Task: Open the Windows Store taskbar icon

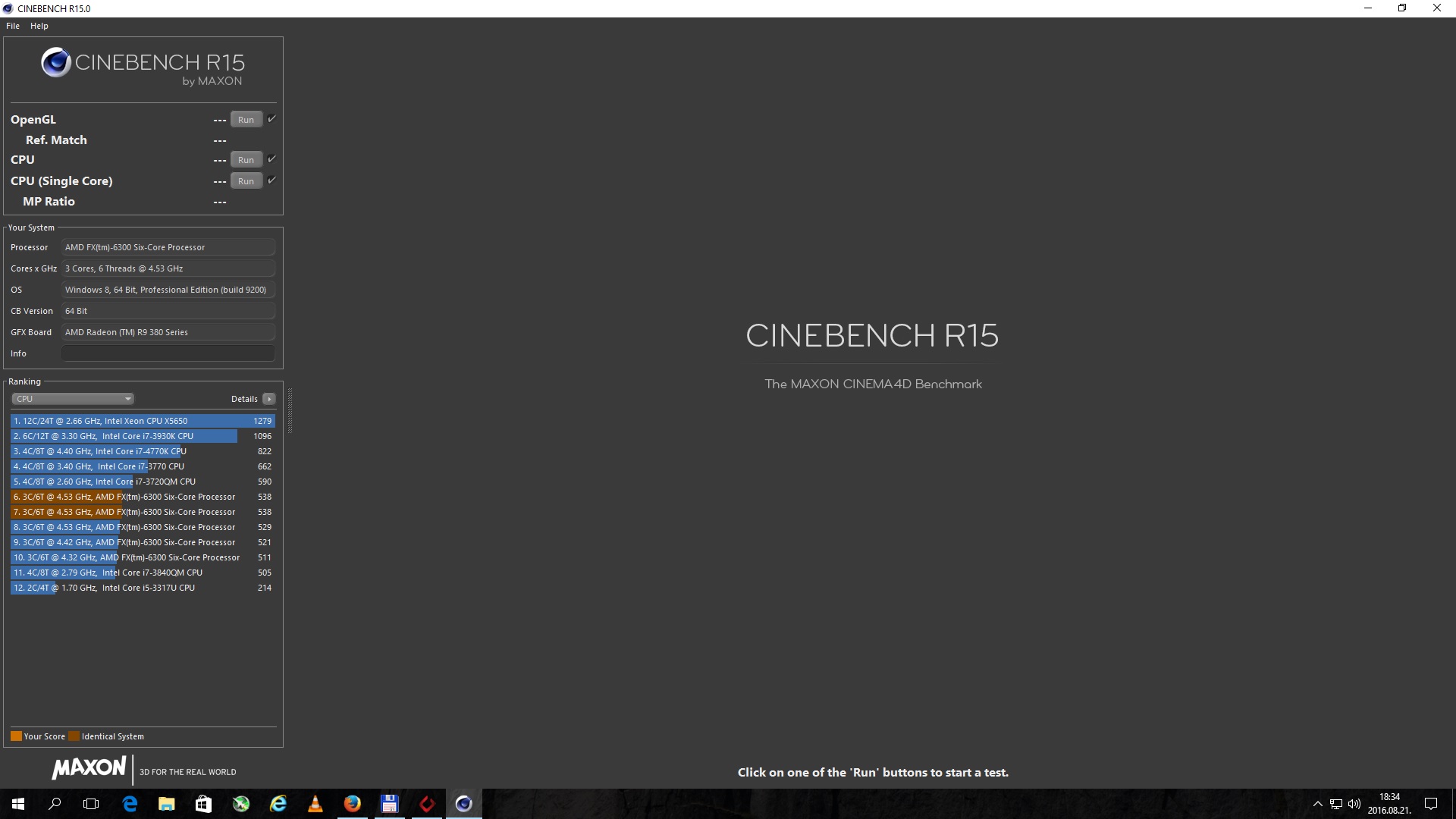Action: coord(203,804)
